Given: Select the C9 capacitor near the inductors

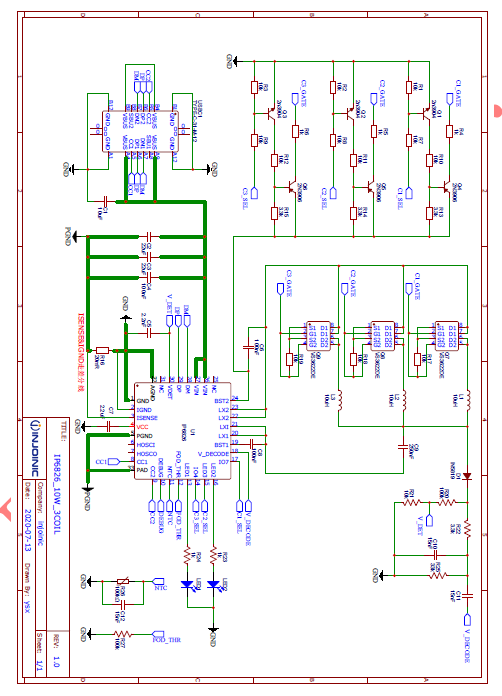Looking at the screenshot, I should pos(403,448).
